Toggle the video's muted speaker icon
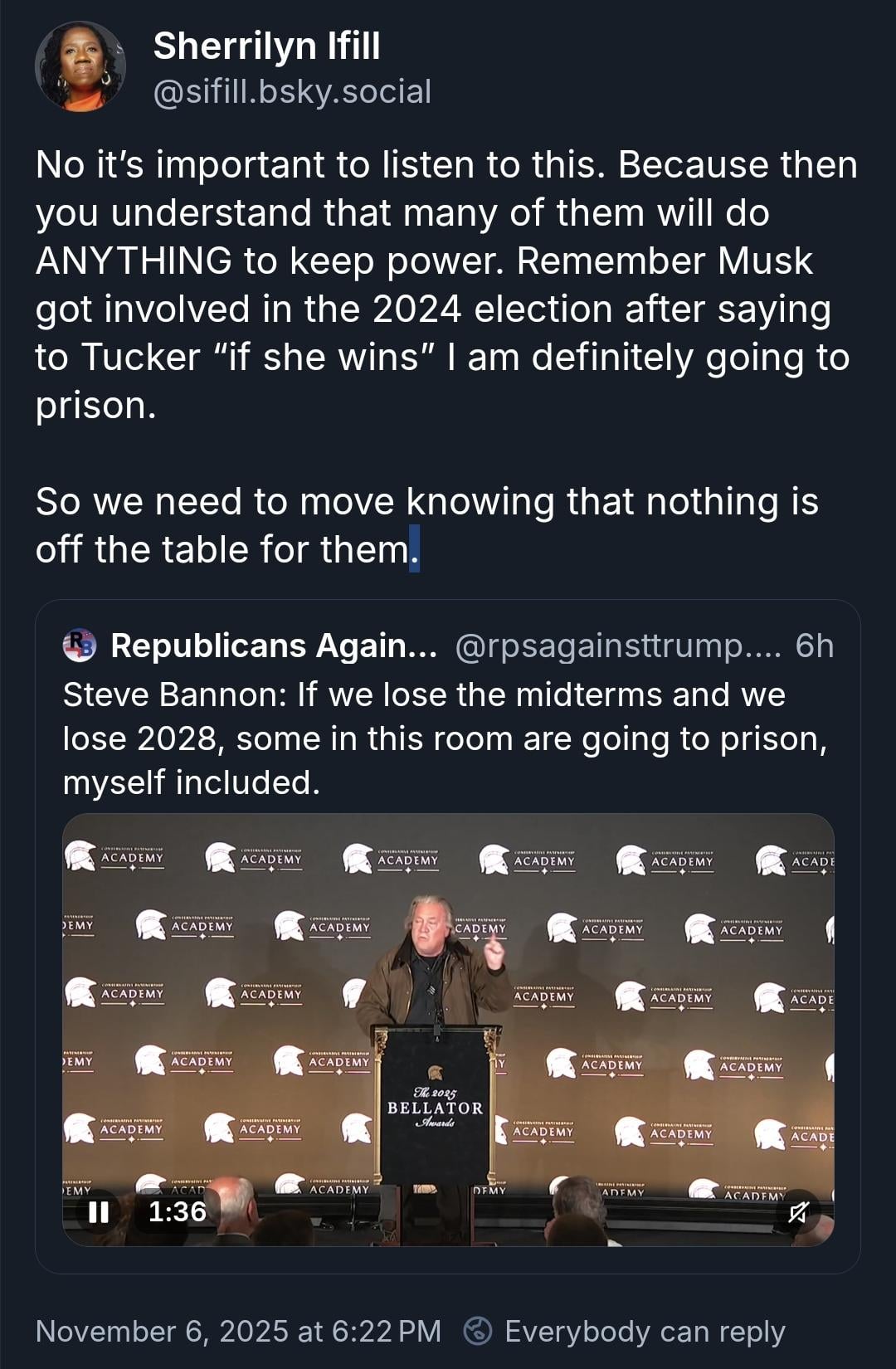Image resolution: width=896 pixels, height=1369 pixels. coord(797,1212)
